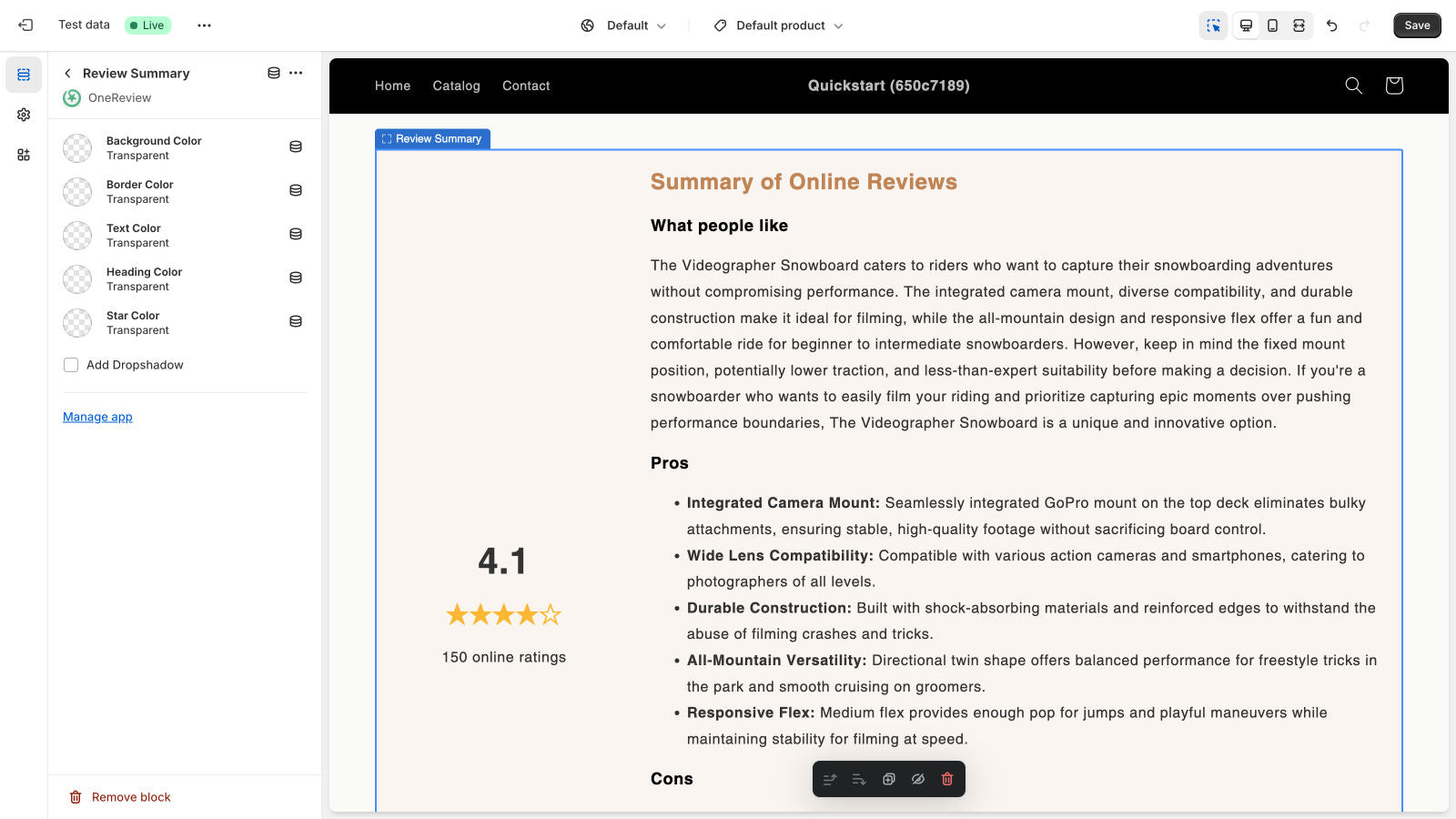1456x819 pixels.
Task: Click the undo arrow icon
Action: [x=1331, y=25]
